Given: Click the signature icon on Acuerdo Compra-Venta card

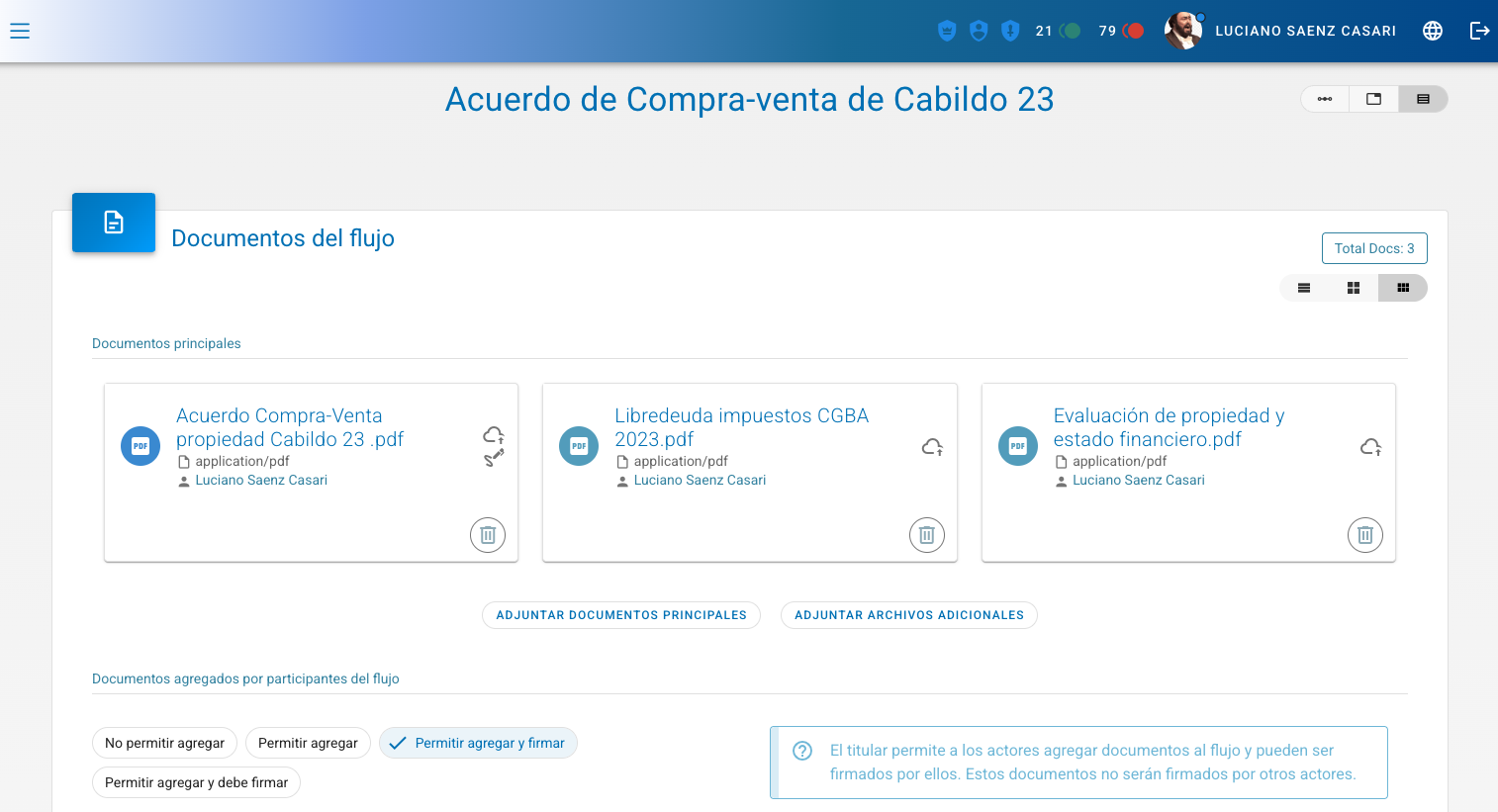Looking at the screenshot, I should pos(494,458).
